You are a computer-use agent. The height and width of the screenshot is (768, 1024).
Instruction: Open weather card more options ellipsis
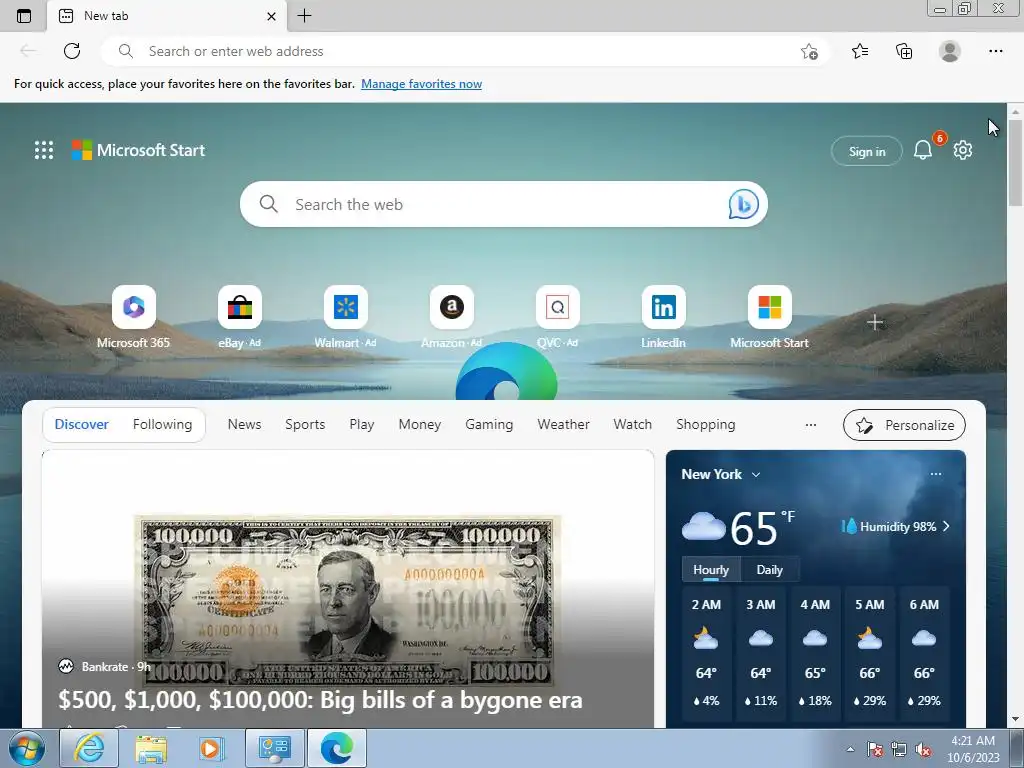(936, 474)
